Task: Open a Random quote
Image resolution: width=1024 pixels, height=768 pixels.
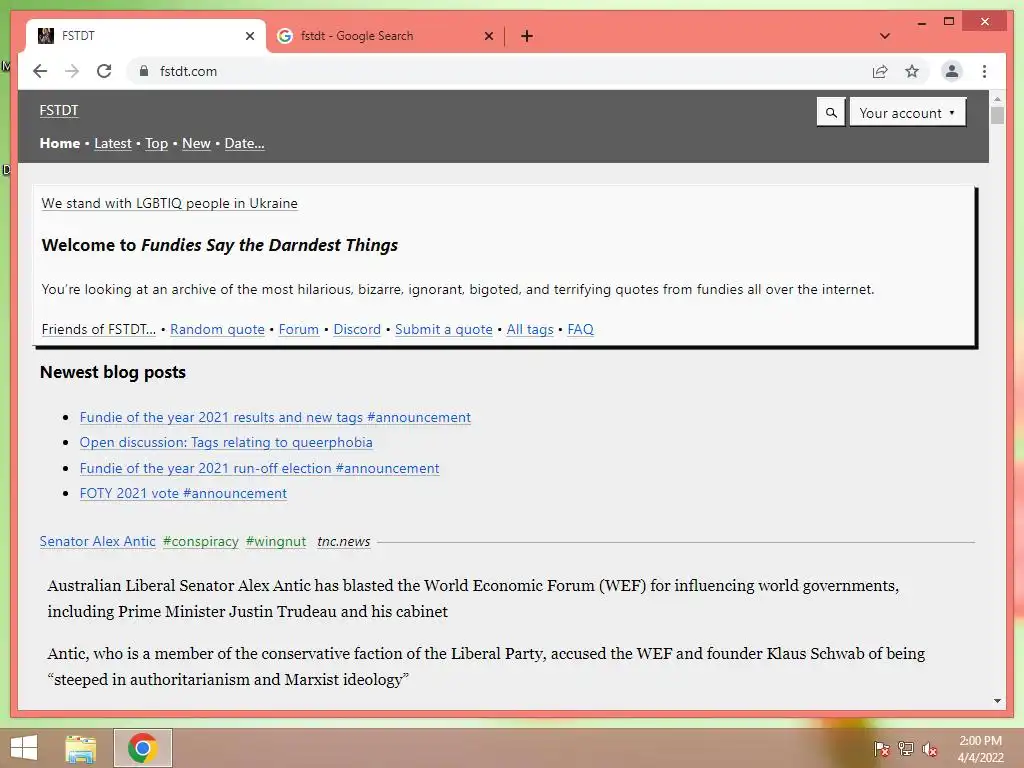Action: tap(217, 329)
